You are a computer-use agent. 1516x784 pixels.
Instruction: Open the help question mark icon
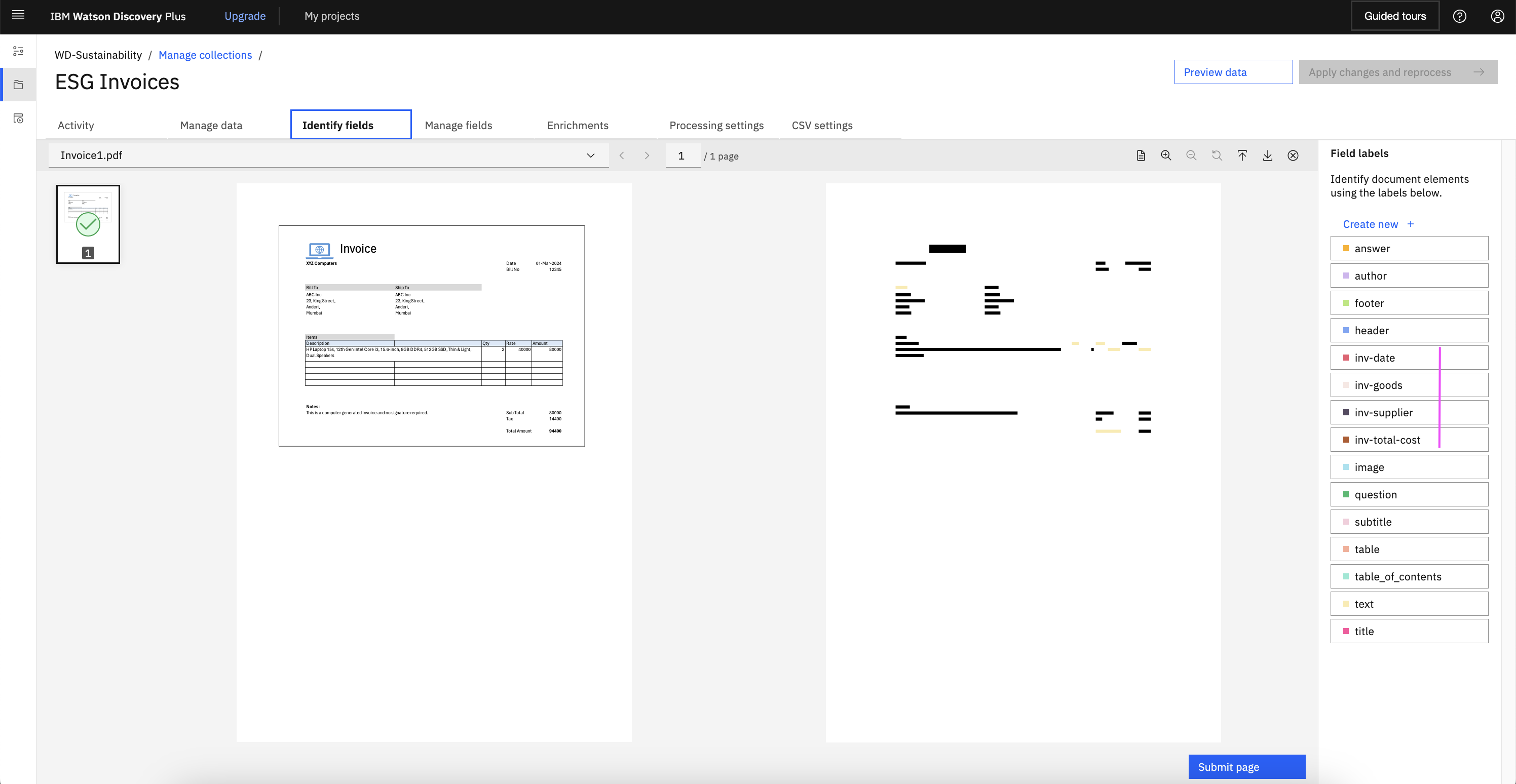[1459, 16]
